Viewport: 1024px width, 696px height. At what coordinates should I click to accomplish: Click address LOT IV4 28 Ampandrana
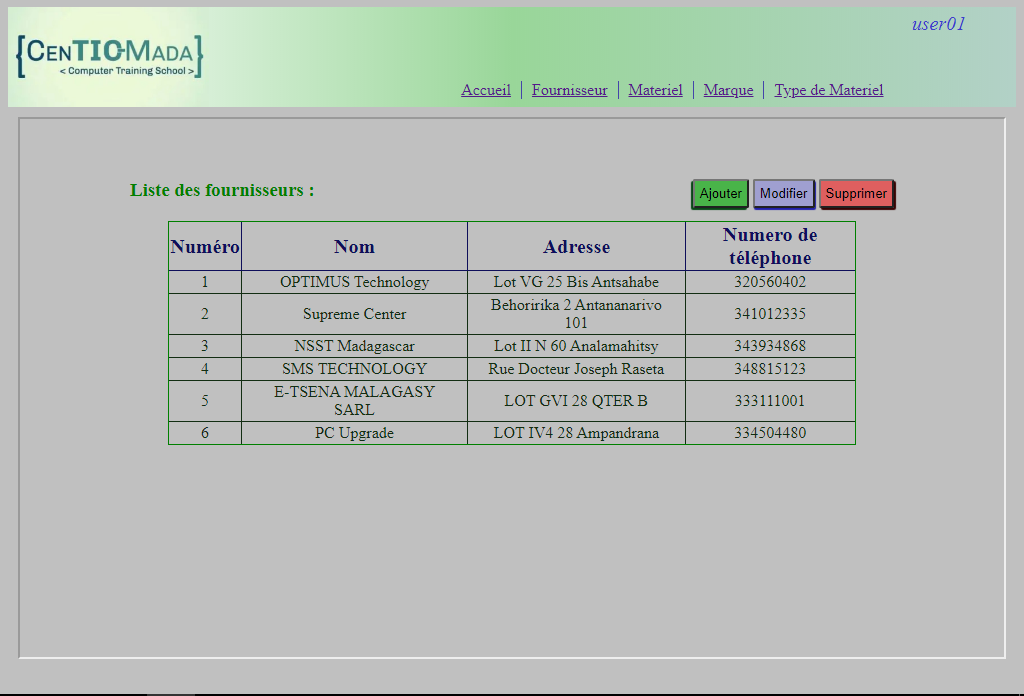577,433
